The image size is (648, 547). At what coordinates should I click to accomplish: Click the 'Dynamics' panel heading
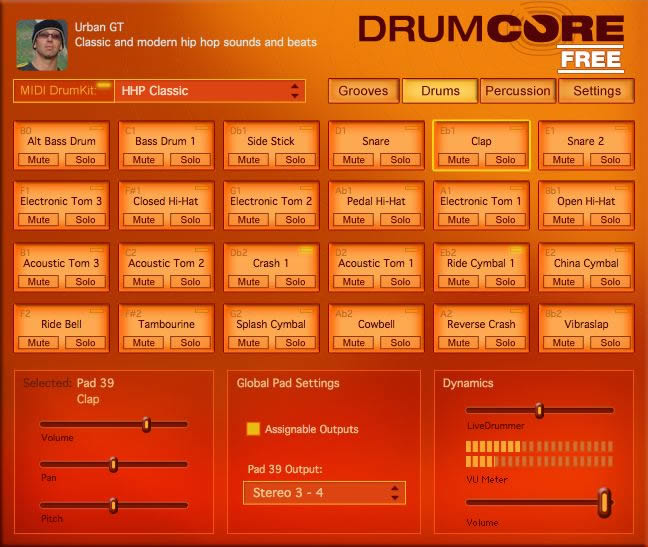point(468,383)
